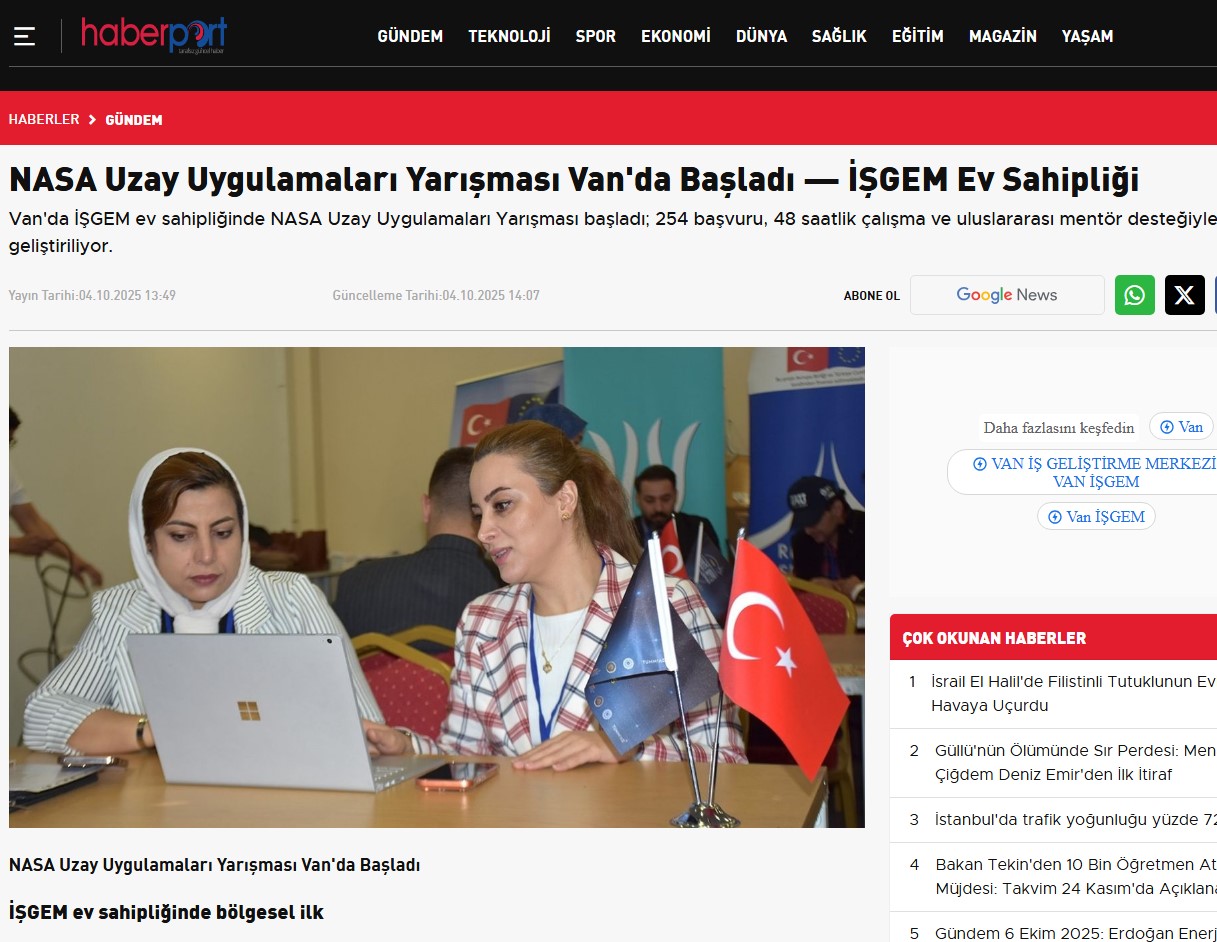
Task: Share article via WhatsApp icon
Action: 1134,295
